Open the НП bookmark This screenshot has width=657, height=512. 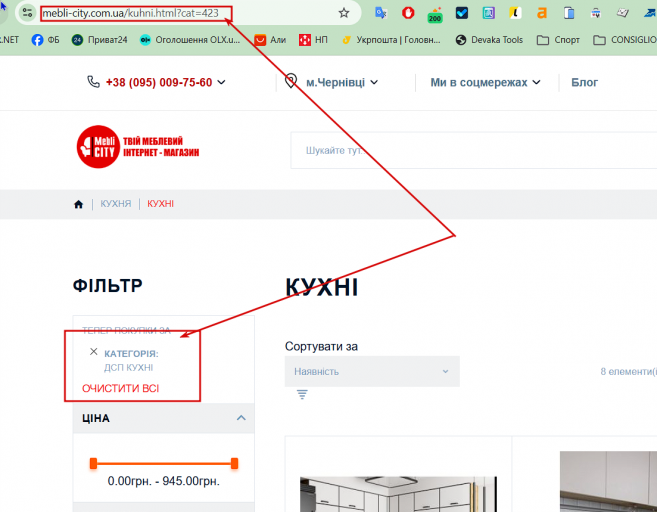[313, 40]
